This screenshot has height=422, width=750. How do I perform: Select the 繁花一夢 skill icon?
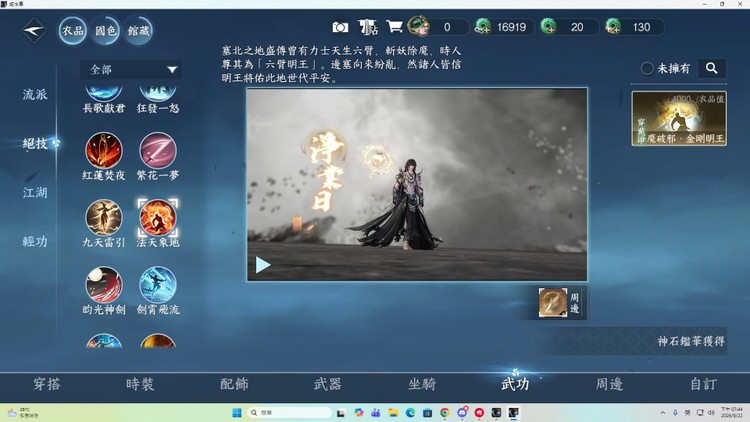coord(158,151)
